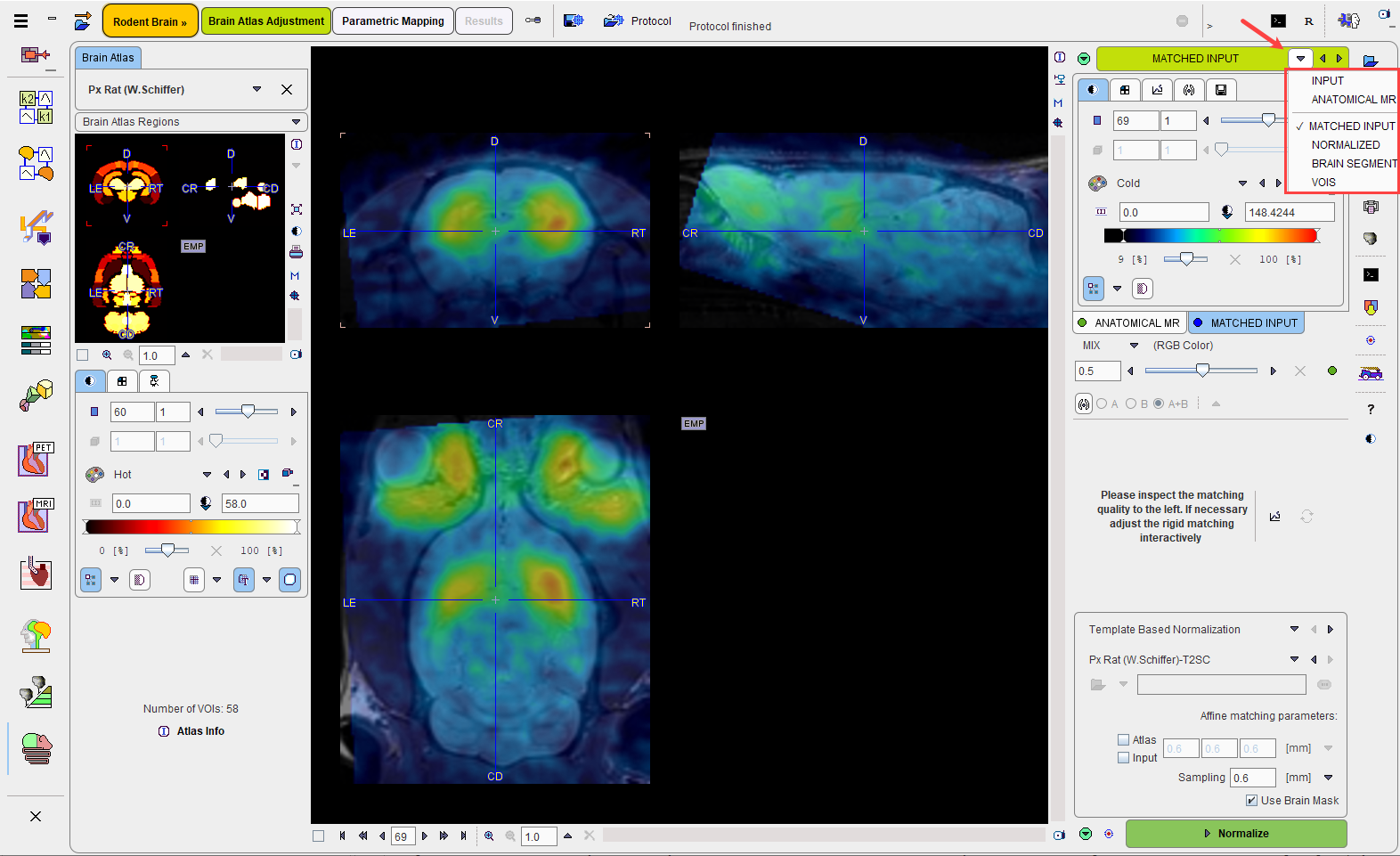The height and width of the screenshot is (856, 1400).
Task: Uncheck the Use Brain Mask checkbox
Action: point(1251,800)
